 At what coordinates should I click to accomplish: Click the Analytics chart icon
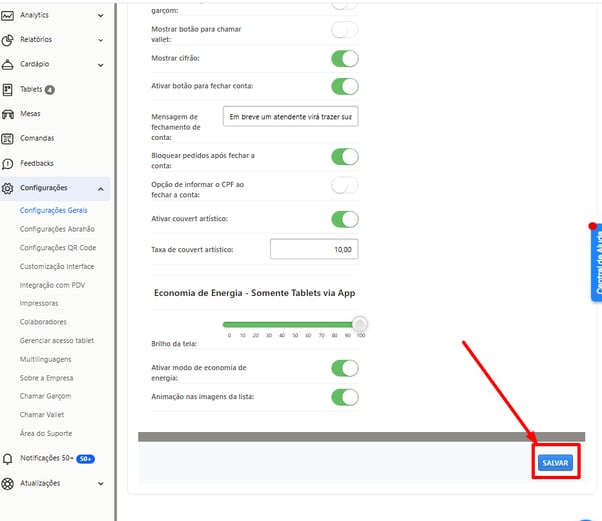pos(8,15)
